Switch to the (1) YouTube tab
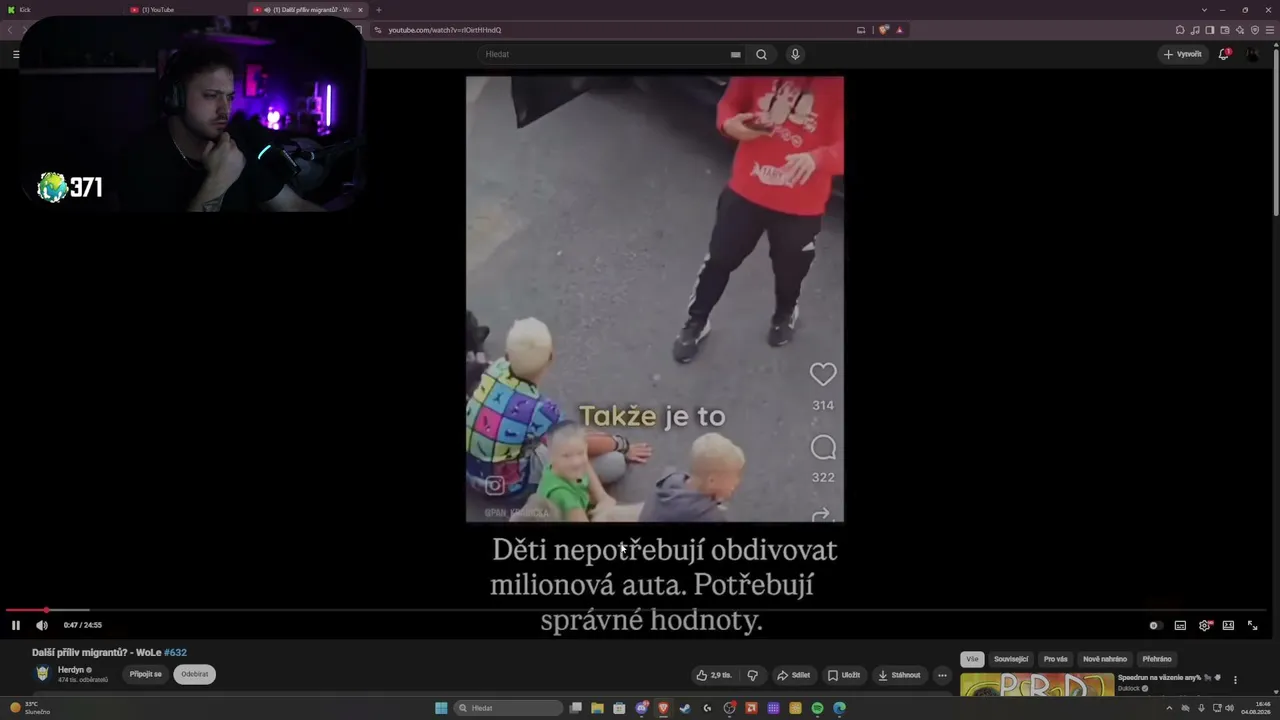Image resolution: width=1280 pixels, height=720 pixels. point(185,10)
